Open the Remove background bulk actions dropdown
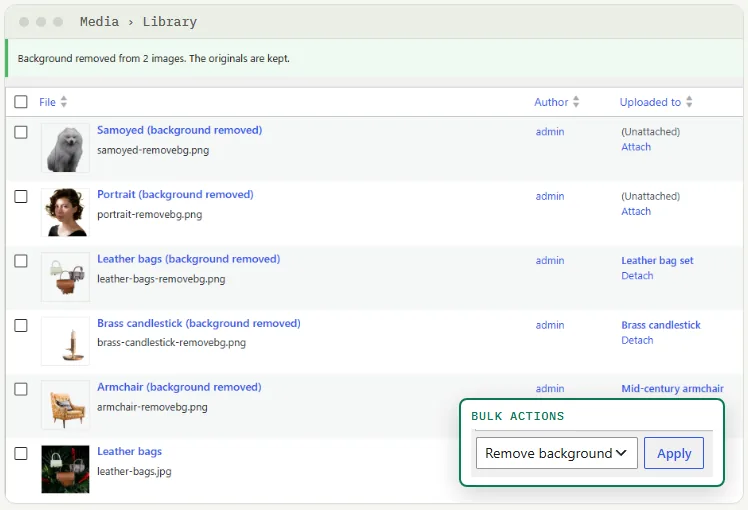Image resolution: width=748 pixels, height=510 pixels. click(x=557, y=453)
